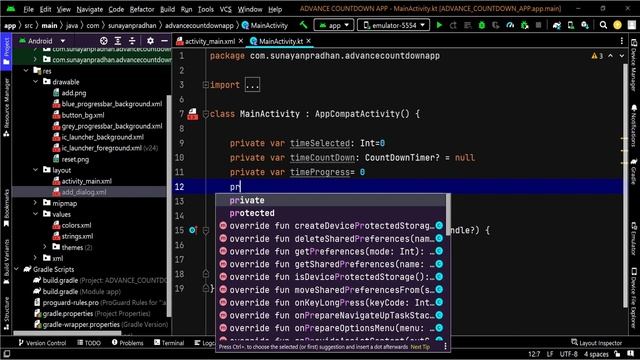The width and height of the screenshot is (640, 360).
Task: Expand the mipmap folder
Action: pos(36,203)
